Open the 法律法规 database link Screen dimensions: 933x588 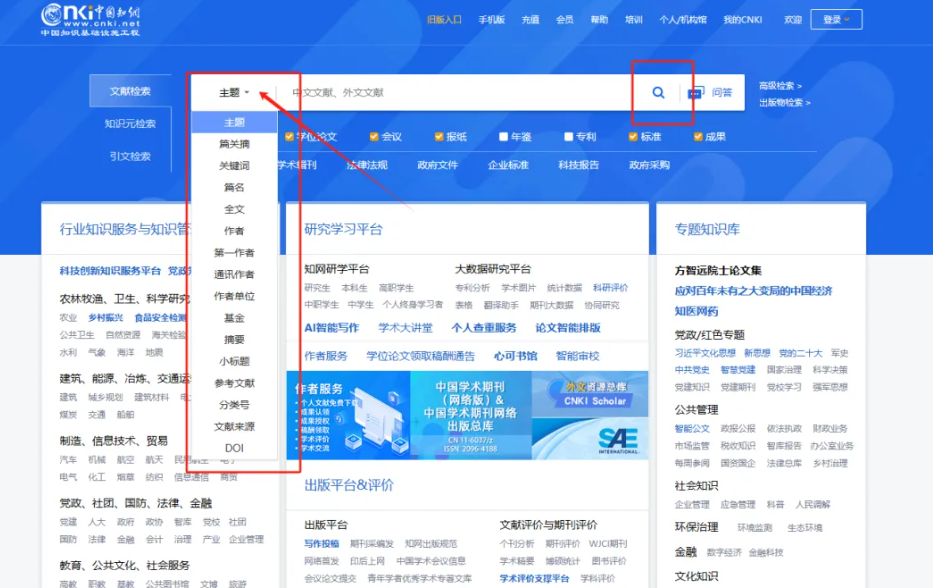click(367, 165)
